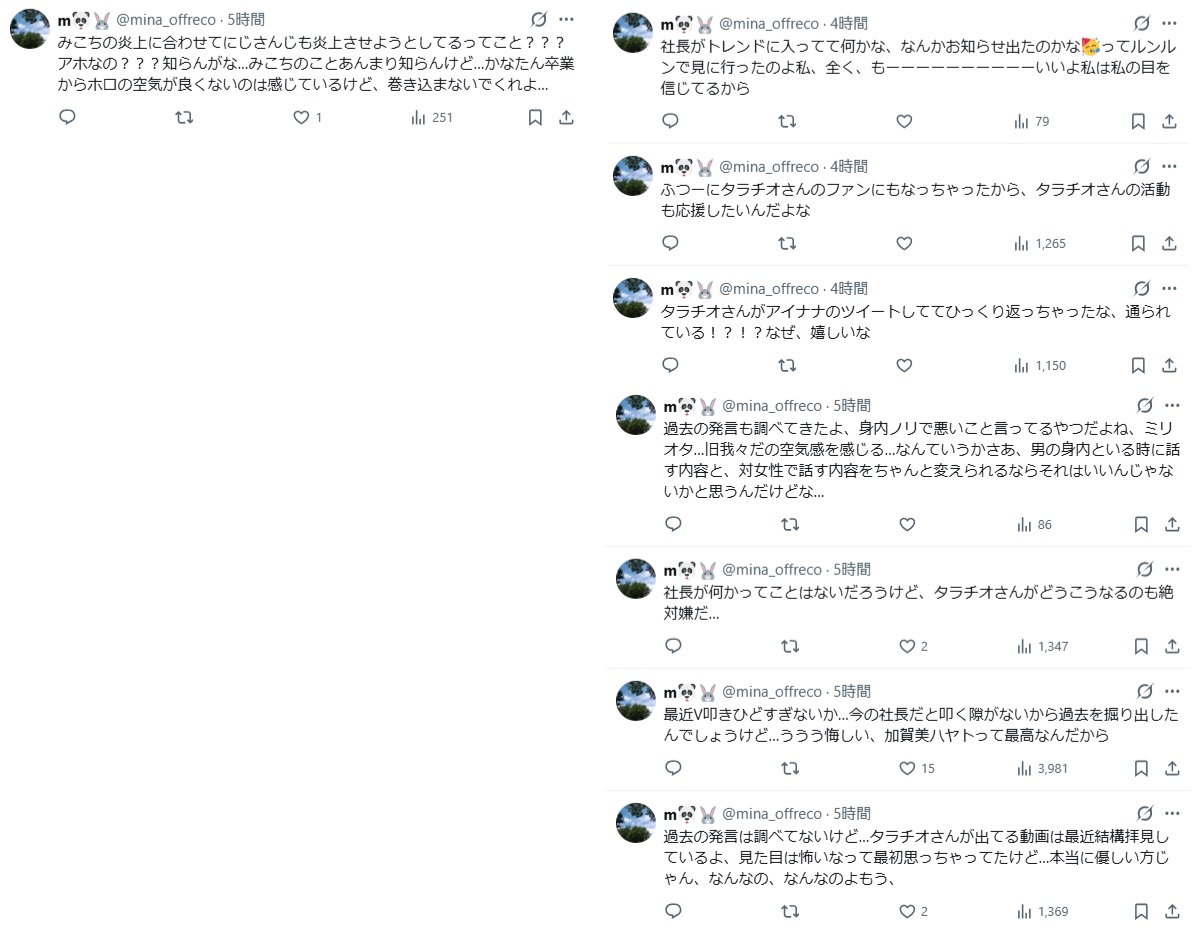Screen dimensions: 1196x940
Task: Open Grok icon on 79-view tweet
Action: (1141, 23)
